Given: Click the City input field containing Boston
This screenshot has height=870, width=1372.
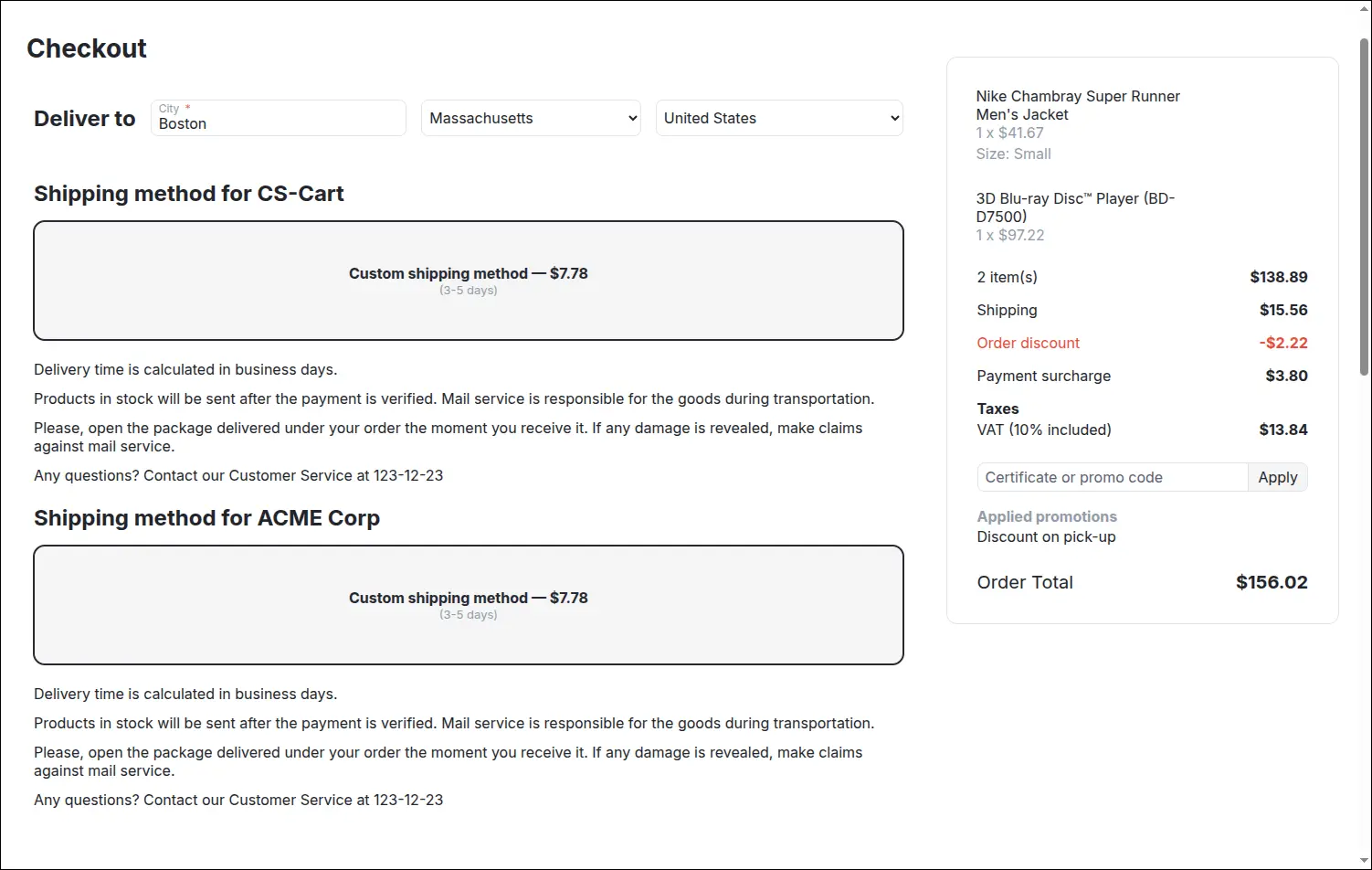Looking at the screenshot, I should [x=279, y=118].
